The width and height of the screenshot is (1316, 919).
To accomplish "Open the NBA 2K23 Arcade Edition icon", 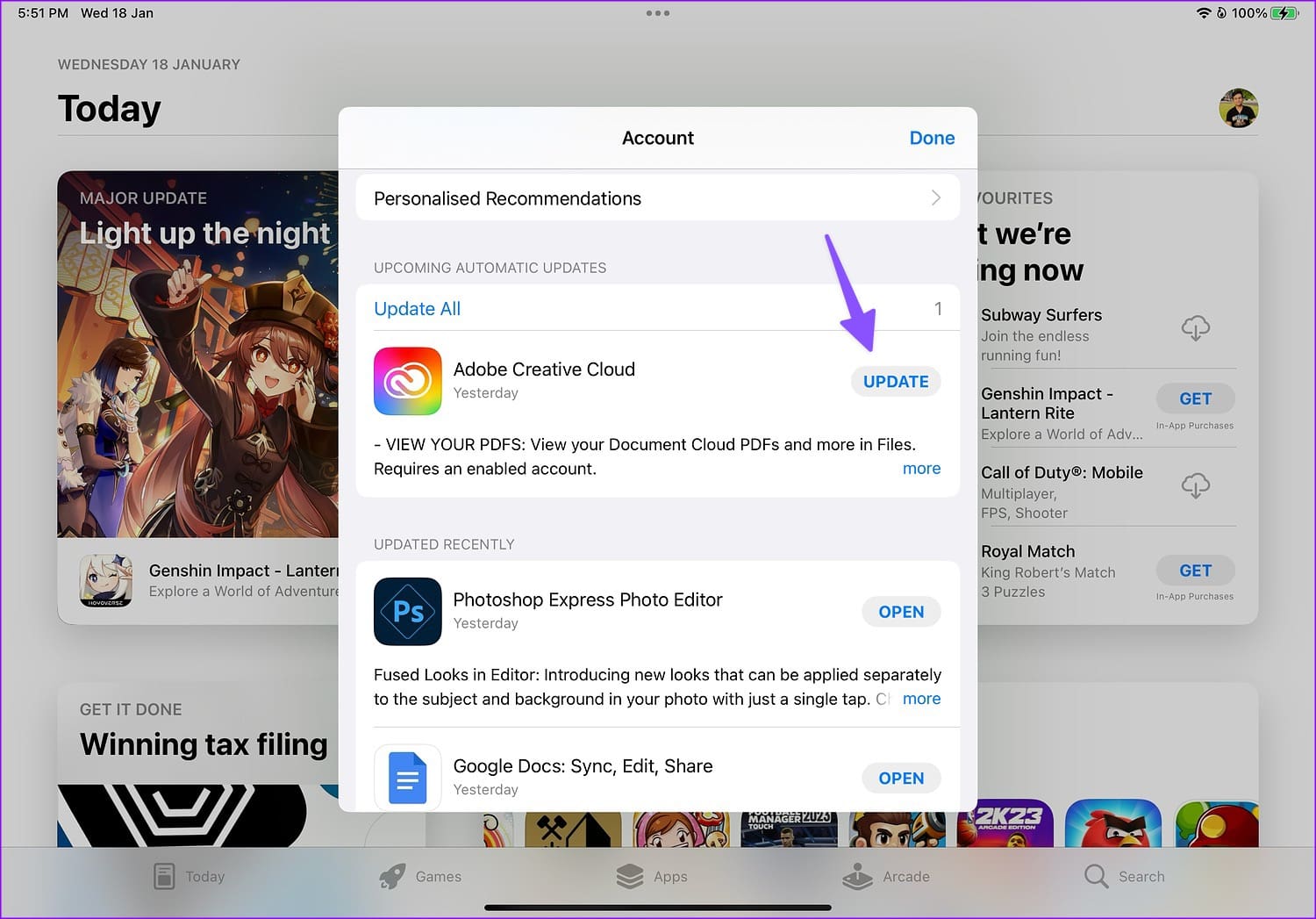I will pyautogui.click(x=1005, y=823).
